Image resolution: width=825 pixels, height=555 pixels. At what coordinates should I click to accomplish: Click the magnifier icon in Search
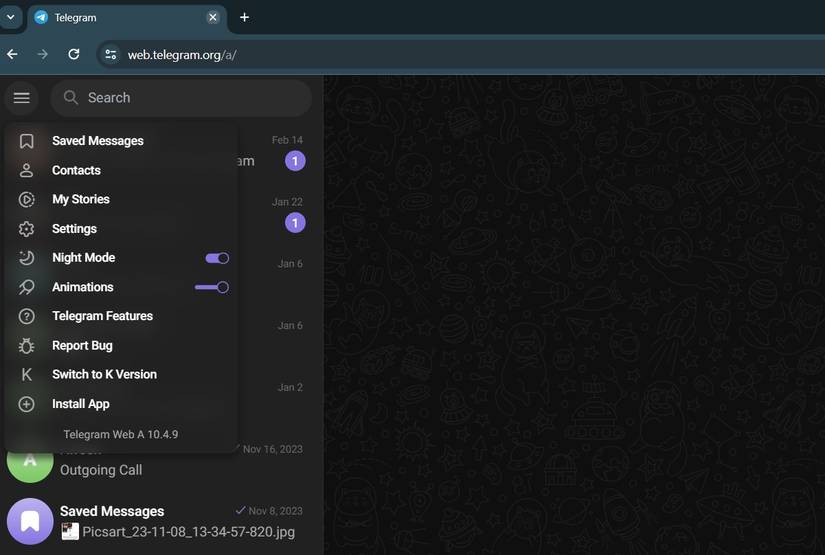[x=71, y=97]
